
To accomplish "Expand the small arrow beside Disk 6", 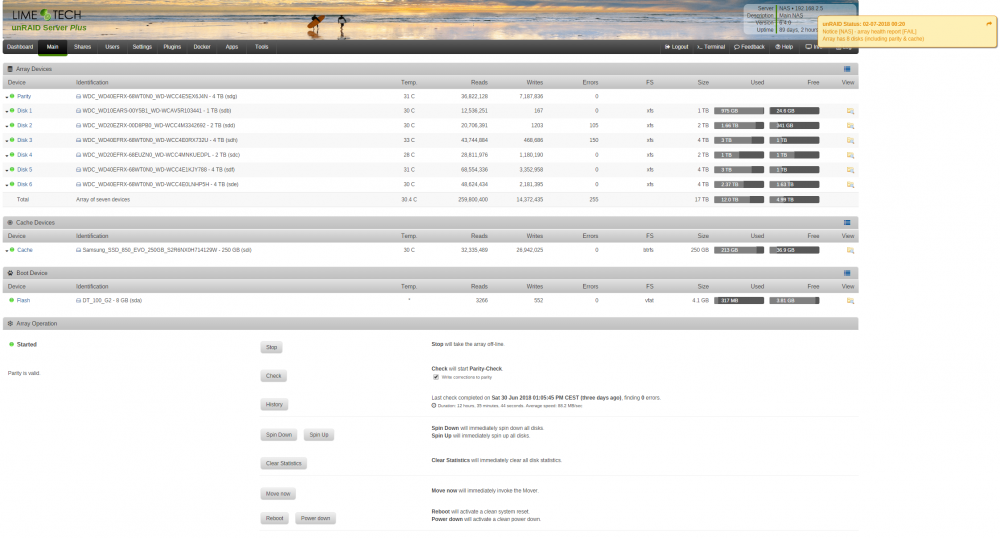I will (x=7, y=185).
